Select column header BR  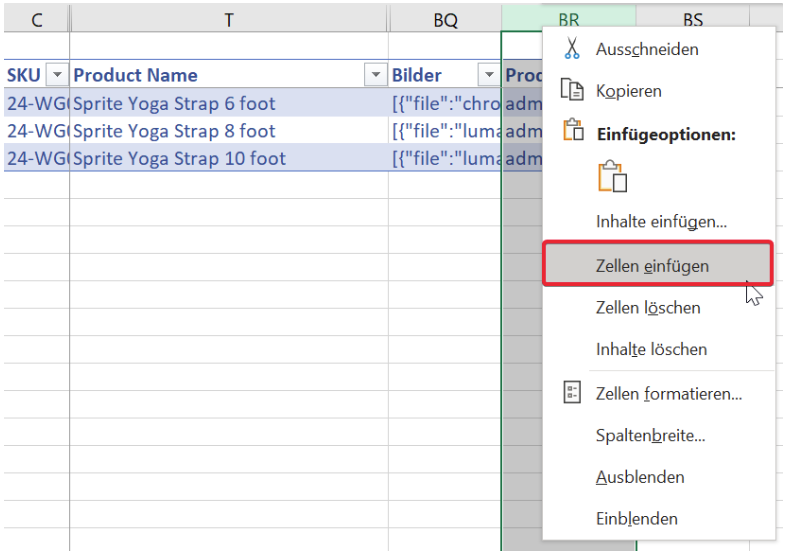point(569,19)
